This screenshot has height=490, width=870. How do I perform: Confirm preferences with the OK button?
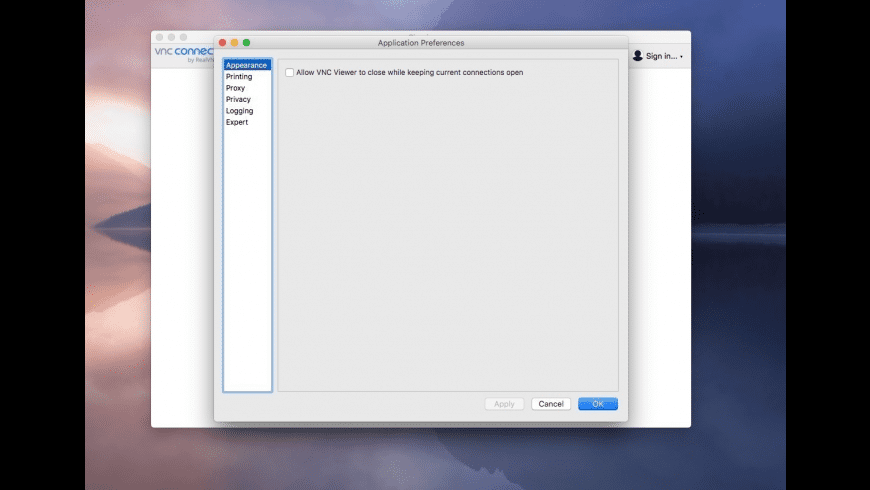[598, 404]
